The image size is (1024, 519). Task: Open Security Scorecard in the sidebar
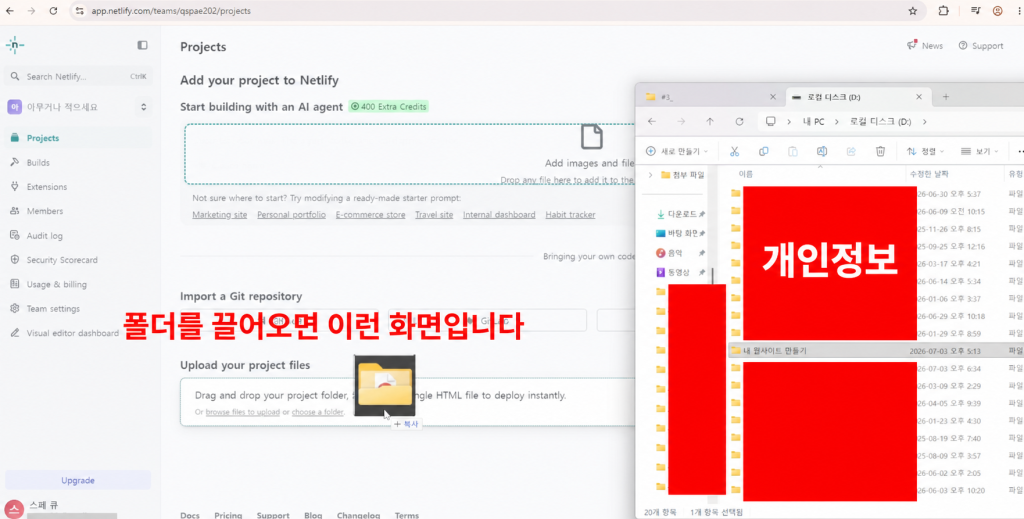coord(78,260)
